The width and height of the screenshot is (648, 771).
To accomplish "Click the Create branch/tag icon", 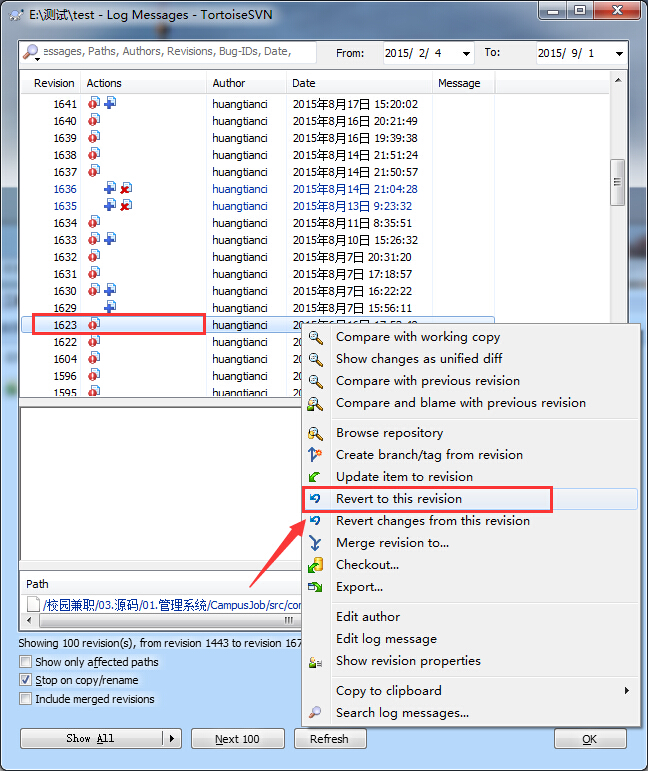I will [x=315, y=454].
